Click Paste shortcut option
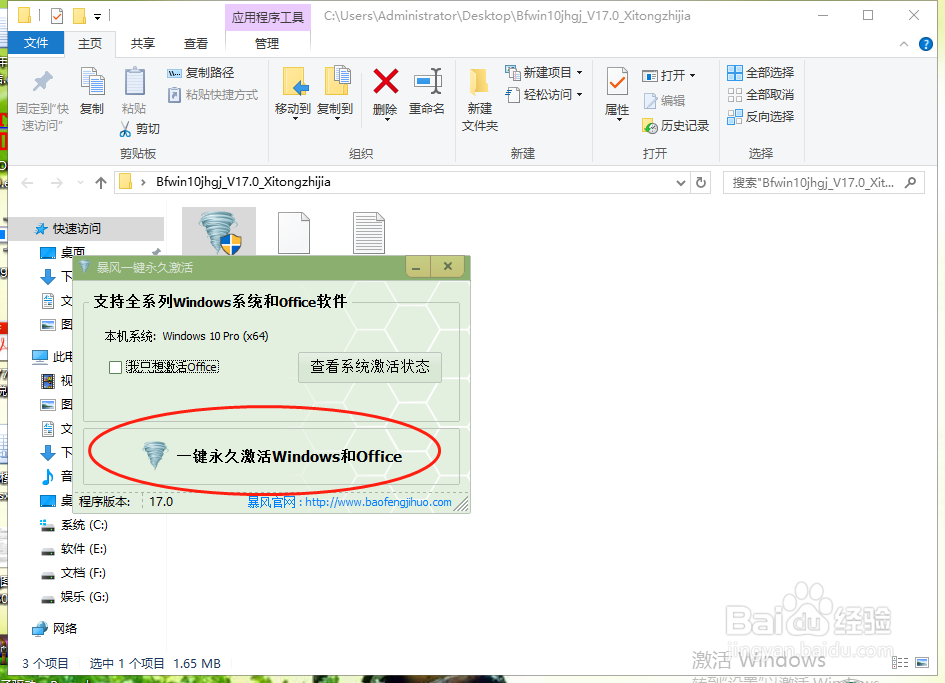Image resolution: width=945 pixels, height=683 pixels. tap(213, 95)
